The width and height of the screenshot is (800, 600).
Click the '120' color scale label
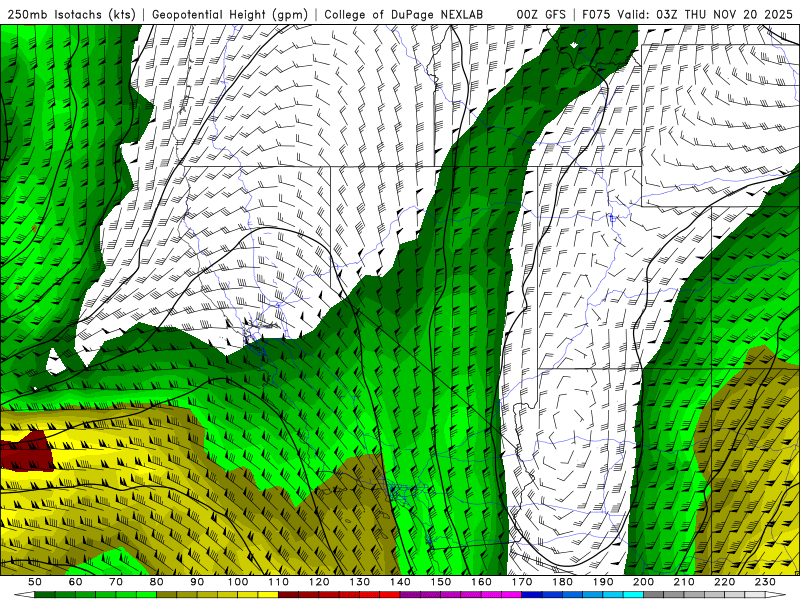click(319, 582)
